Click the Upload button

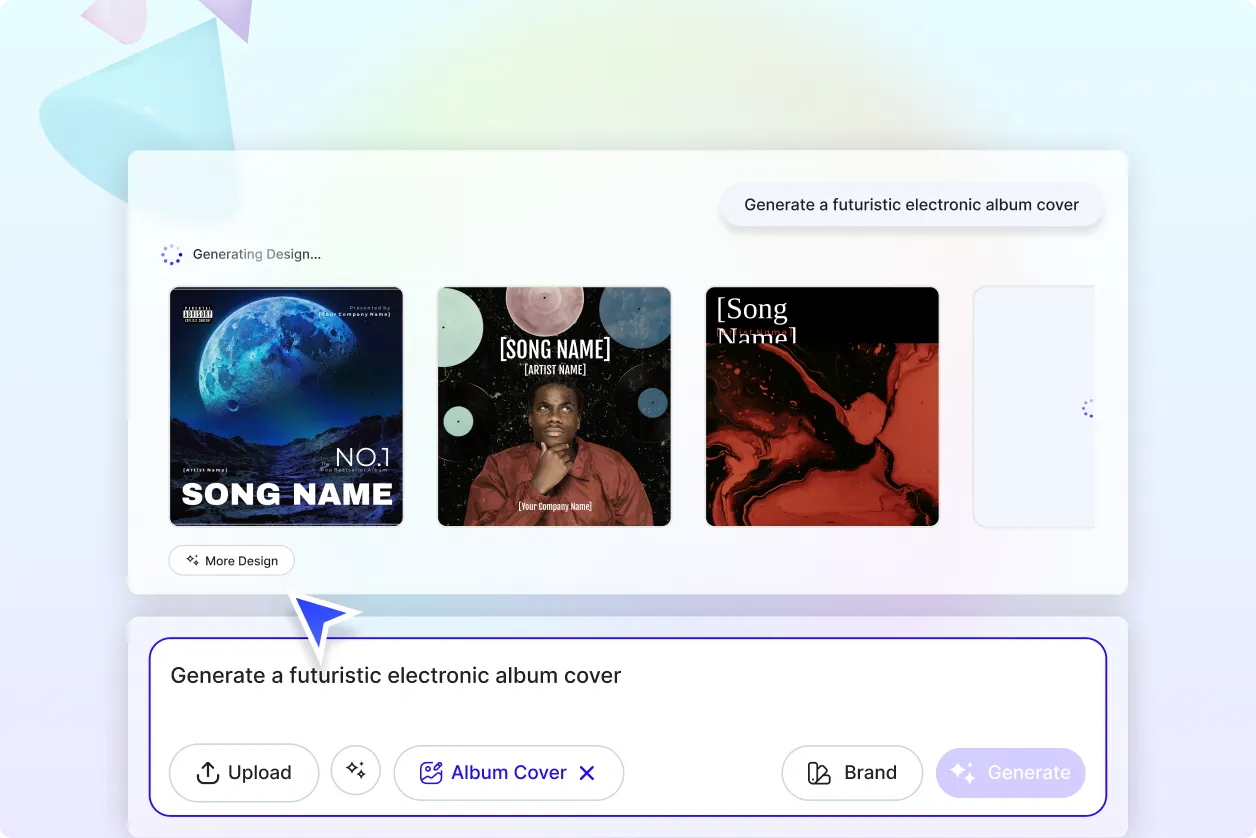244,773
